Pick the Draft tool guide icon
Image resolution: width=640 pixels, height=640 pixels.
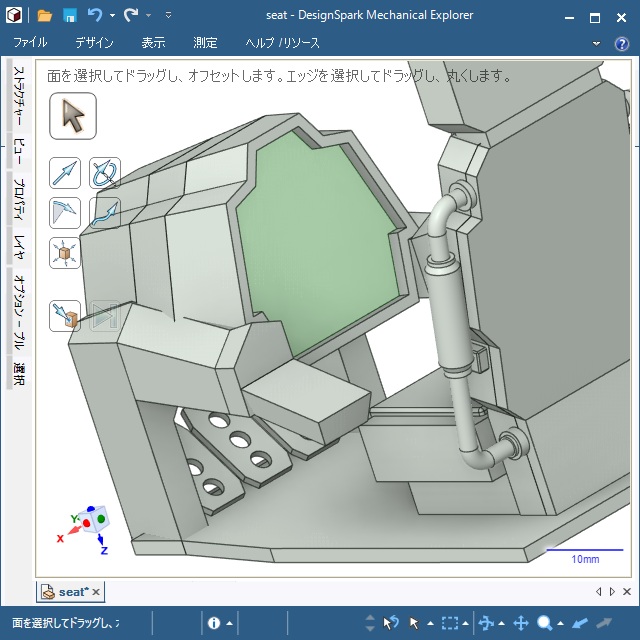(x=65, y=212)
